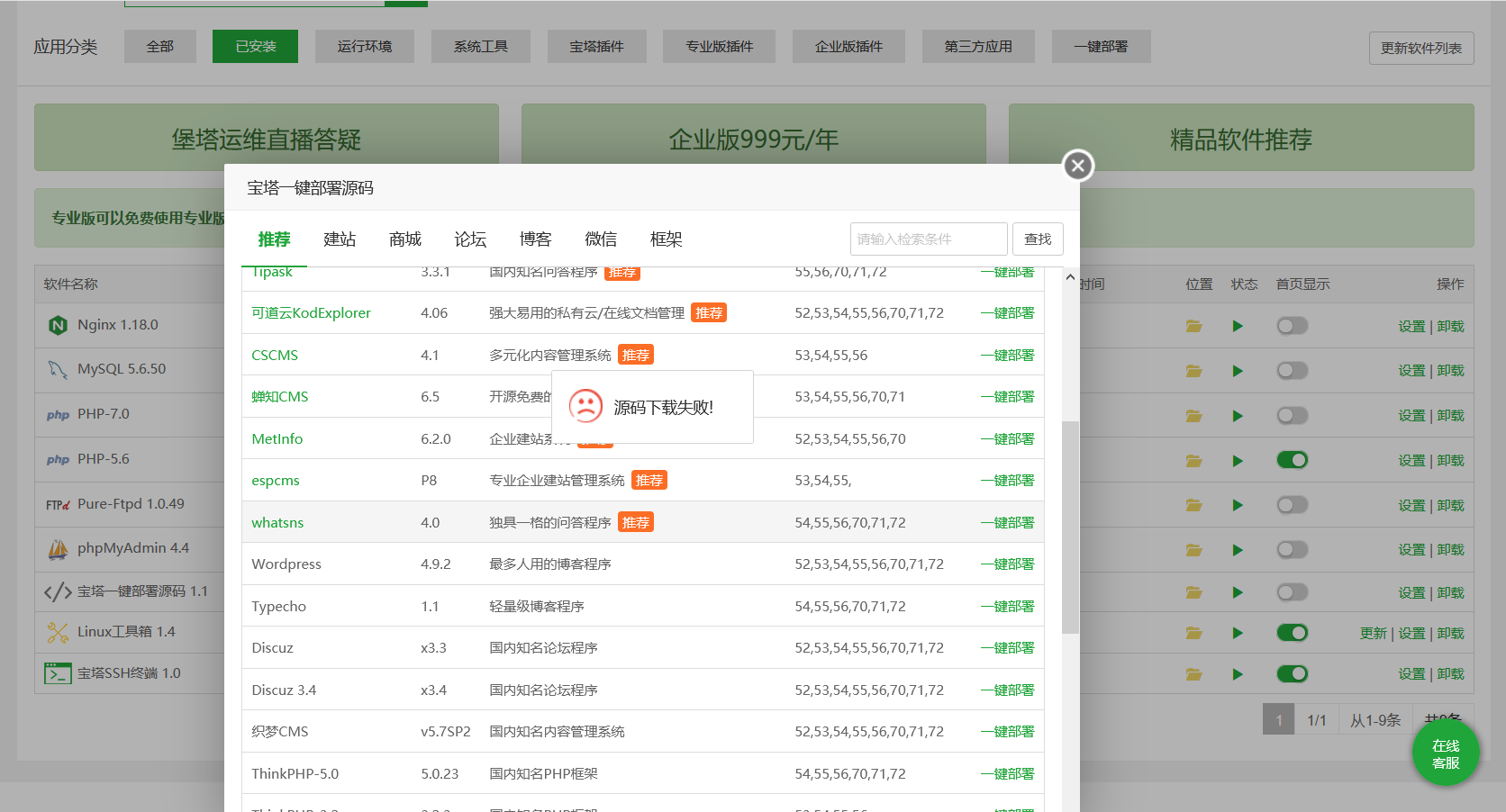Click the play status icon for PHP-7.0
Viewport: 1506px width, 812px height.
[x=1238, y=416]
